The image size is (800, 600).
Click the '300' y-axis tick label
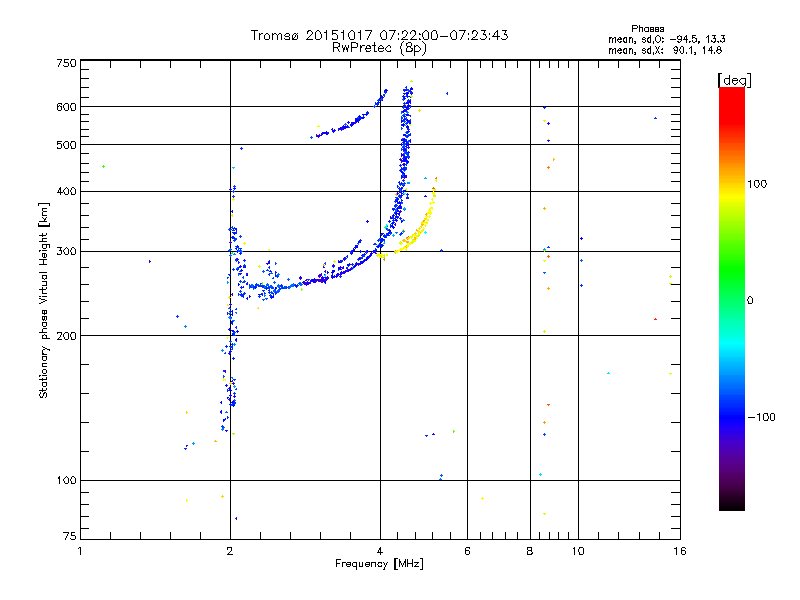(x=66, y=252)
